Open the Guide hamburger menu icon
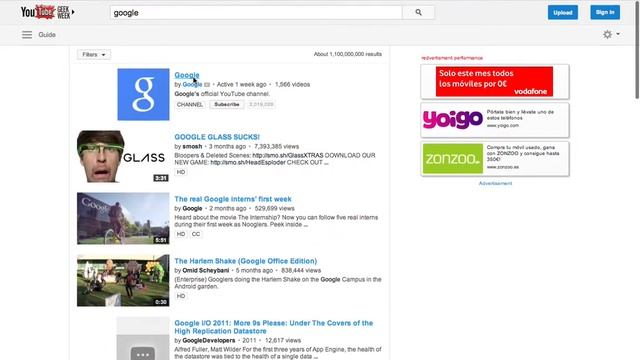 point(27,35)
